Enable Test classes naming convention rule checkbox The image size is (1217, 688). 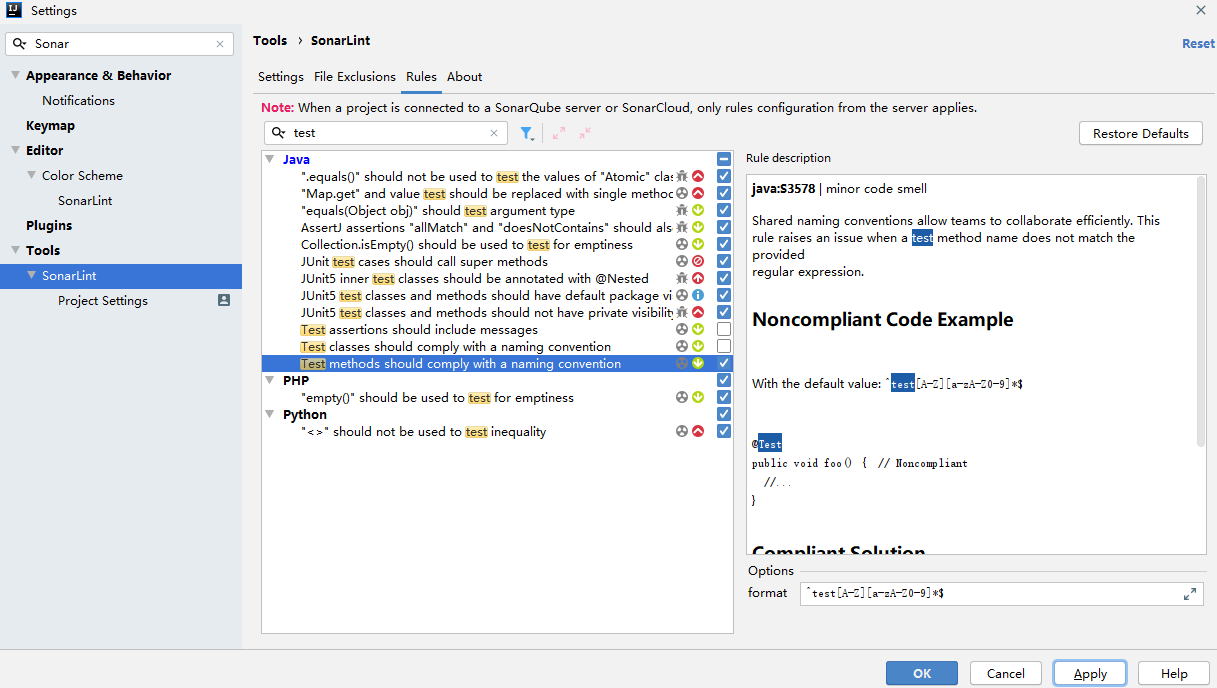click(724, 346)
